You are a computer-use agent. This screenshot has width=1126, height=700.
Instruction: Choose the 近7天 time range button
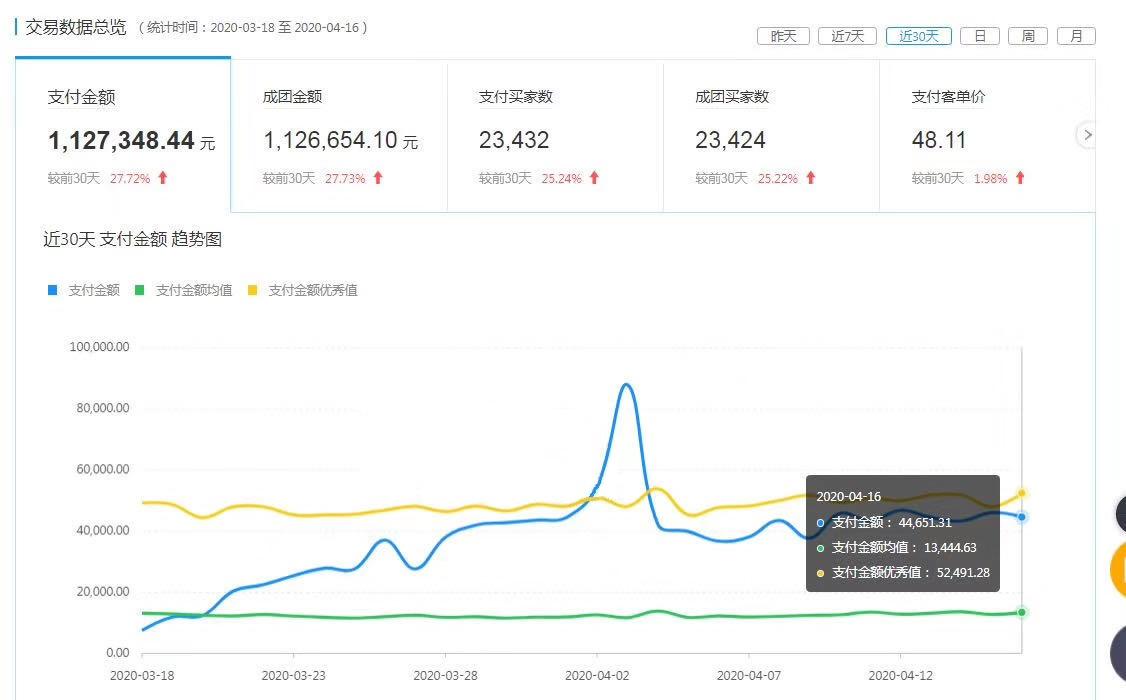(847, 36)
